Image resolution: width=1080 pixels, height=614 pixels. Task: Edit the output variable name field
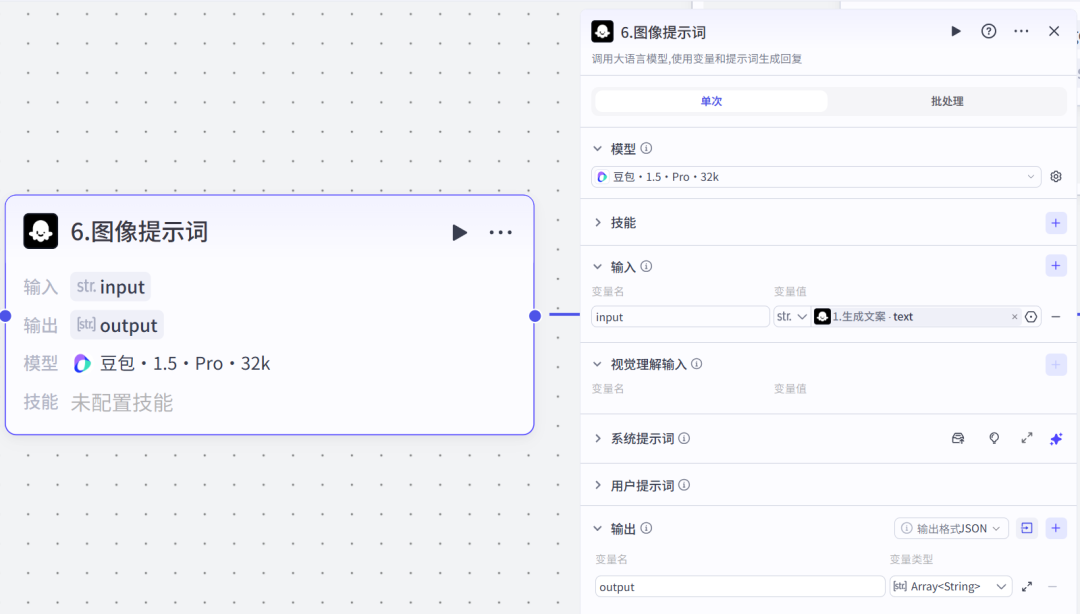739,586
